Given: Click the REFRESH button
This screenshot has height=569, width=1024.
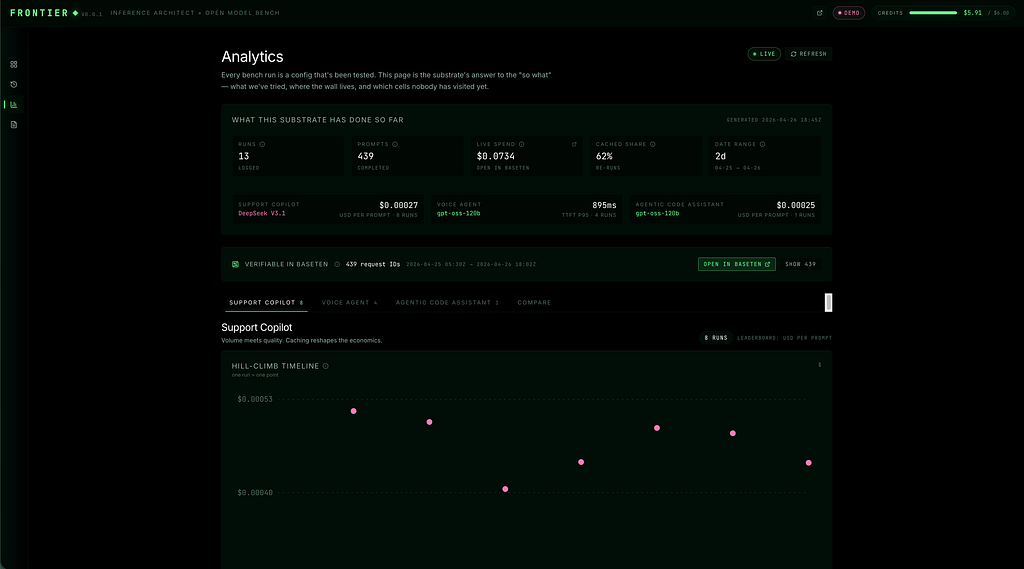Looking at the screenshot, I should coord(808,54).
